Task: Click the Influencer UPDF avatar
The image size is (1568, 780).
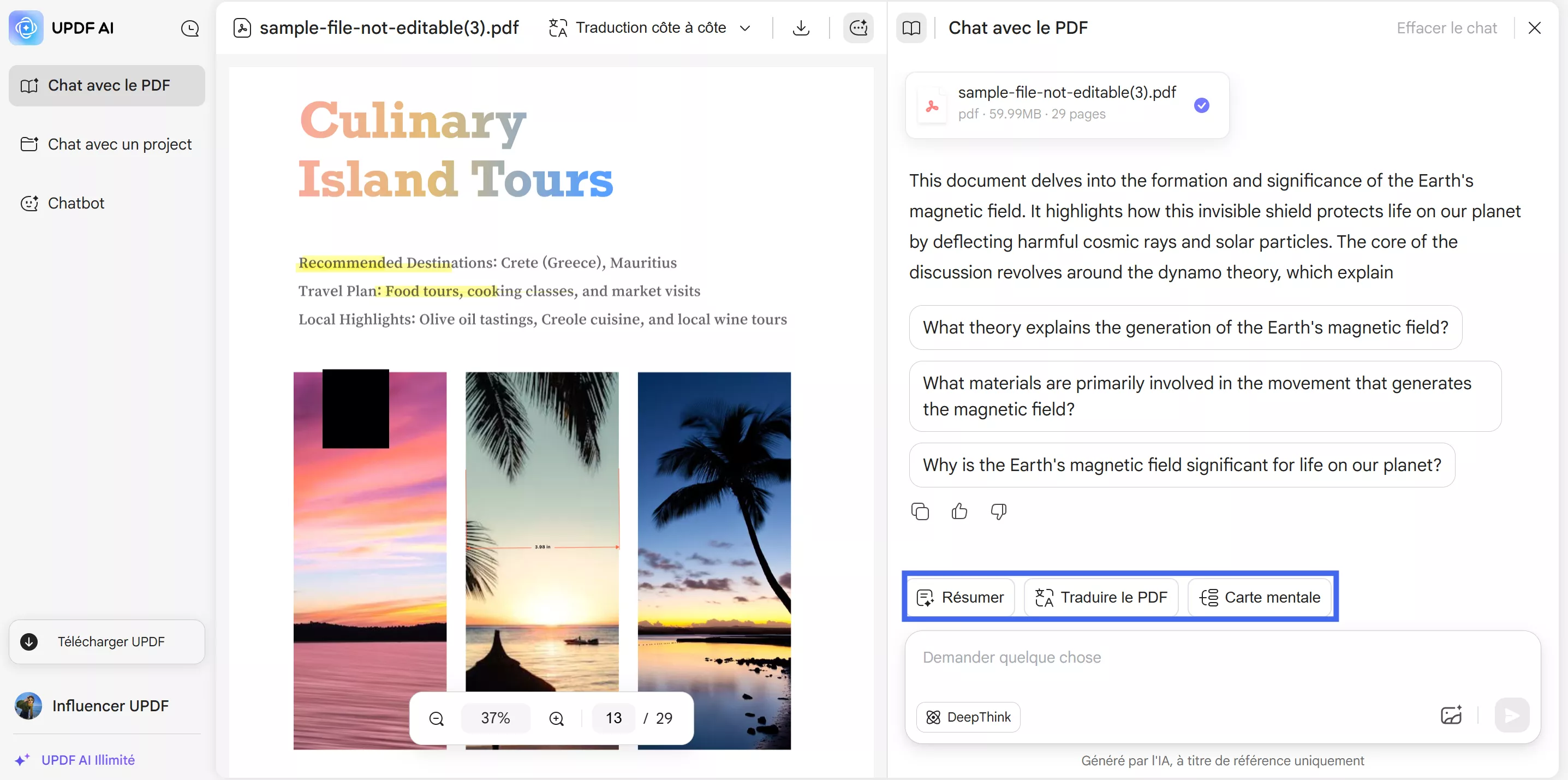Action: click(x=28, y=706)
